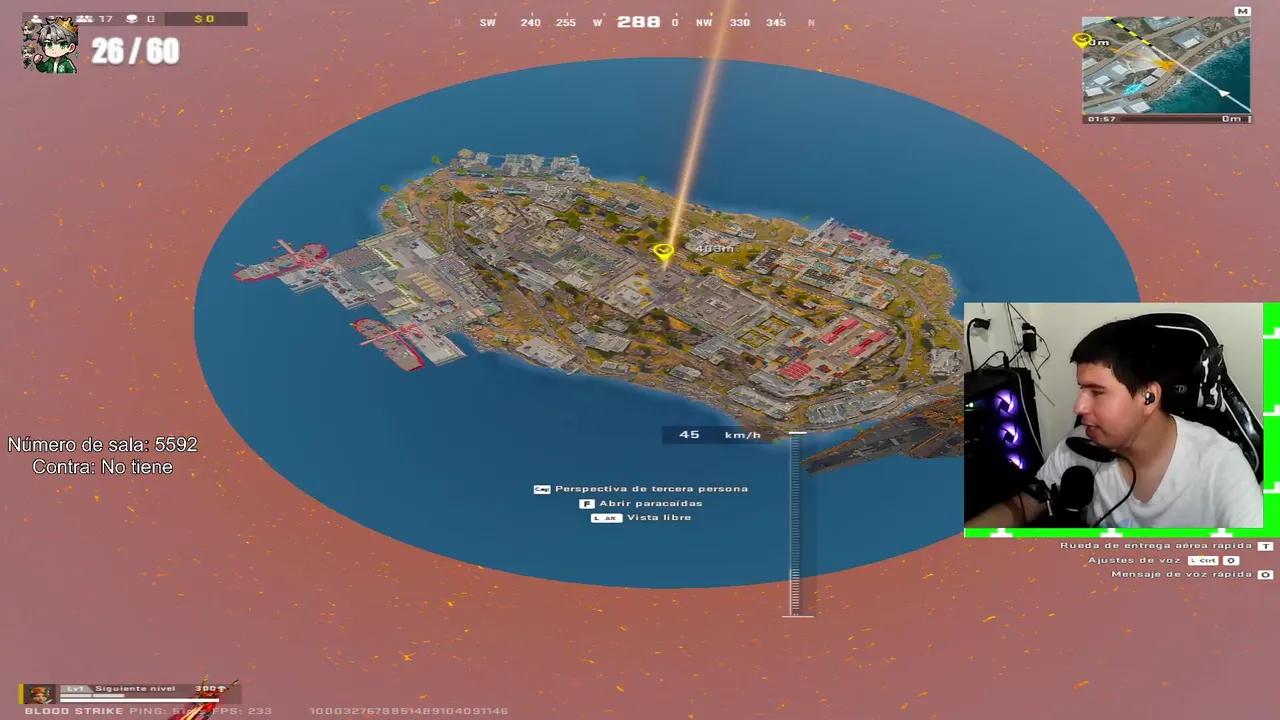Click the 330 marker on the compass

point(740,22)
